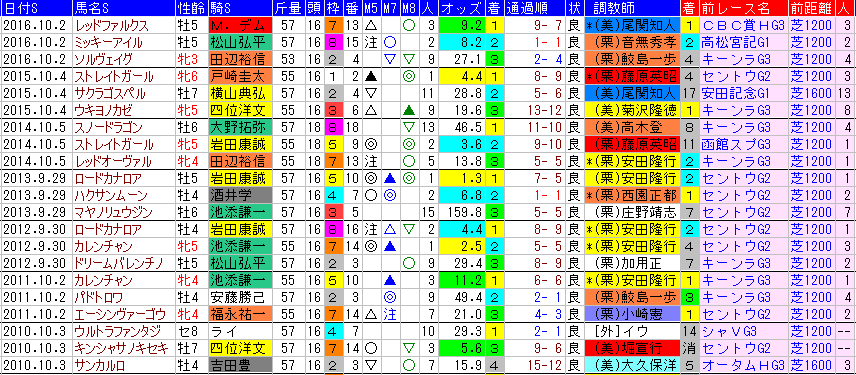The width and height of the screenshot is (856, 375).
Task: Click jockey cell M.デム
Action: (x=240, y=25)
